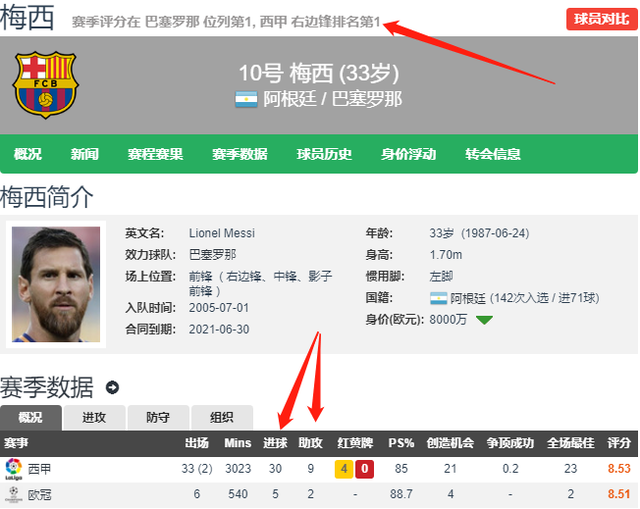Click the FC Barcelona club crest

(46, 84)
